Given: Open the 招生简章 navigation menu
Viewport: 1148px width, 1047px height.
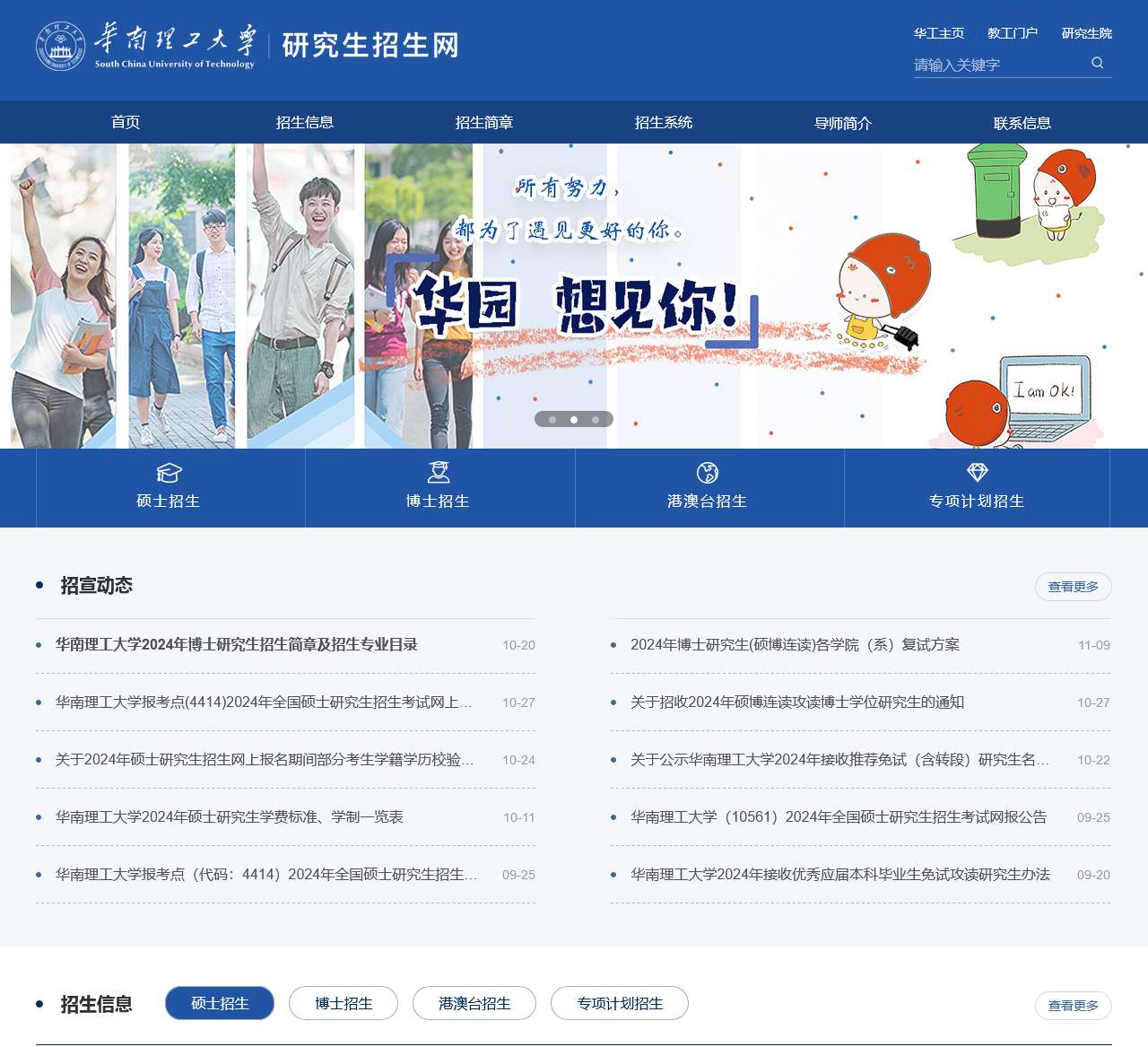Looking at the screenshot, I should point(484,122).
